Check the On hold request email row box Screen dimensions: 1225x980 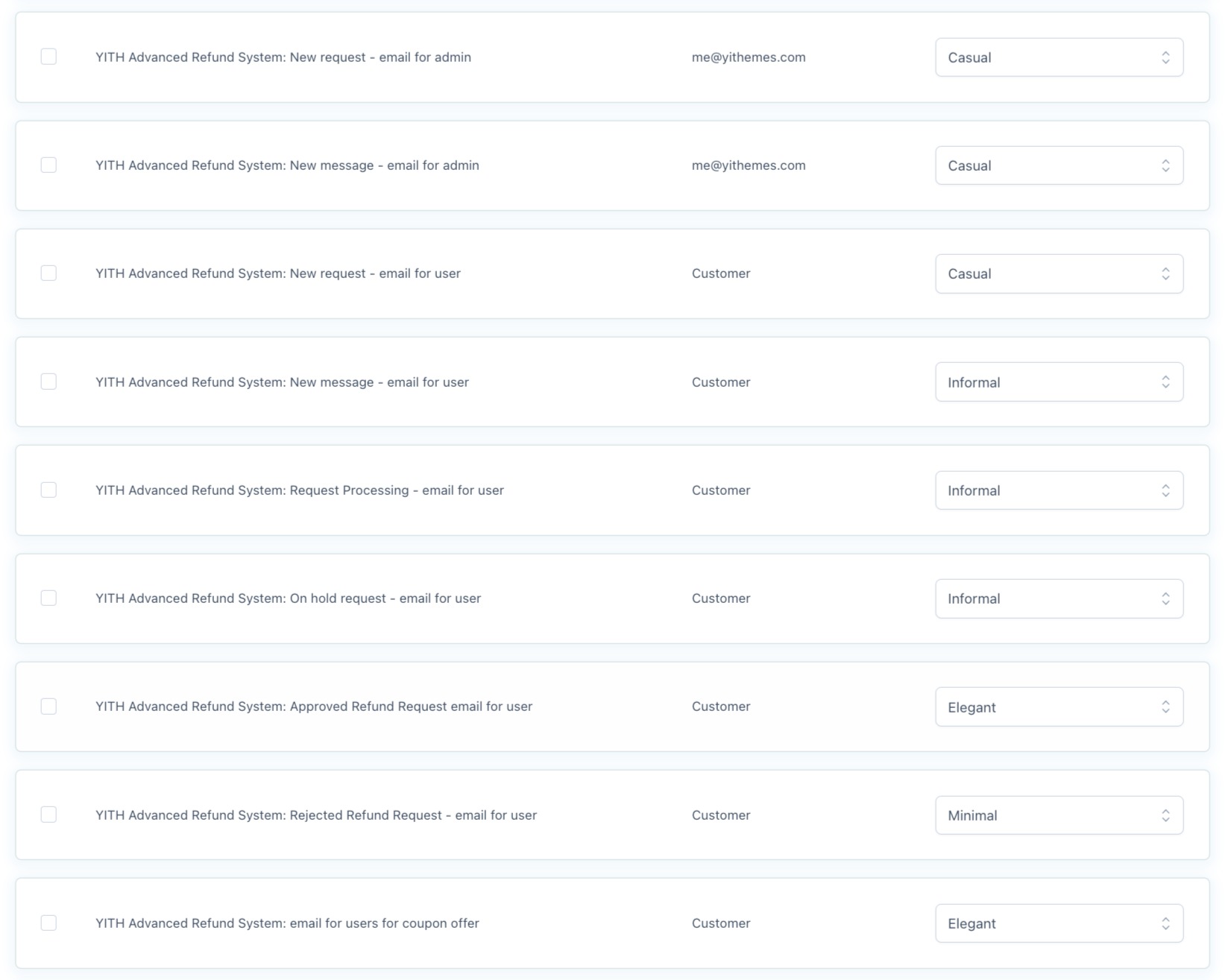pyautogui.click(x=48, y=598)
